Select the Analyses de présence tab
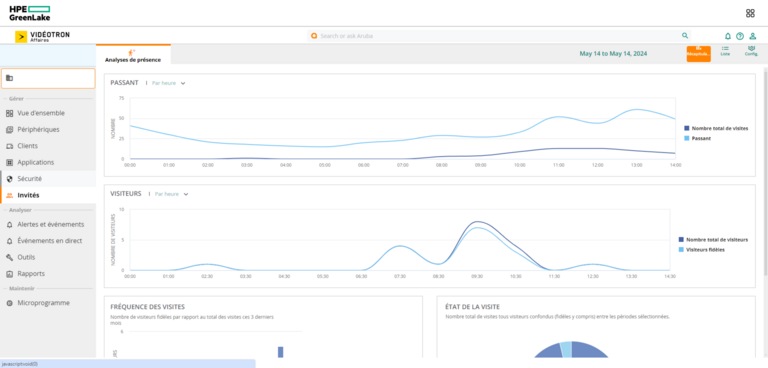This screenshot has width=768, height=368. (x=133, y=55)
